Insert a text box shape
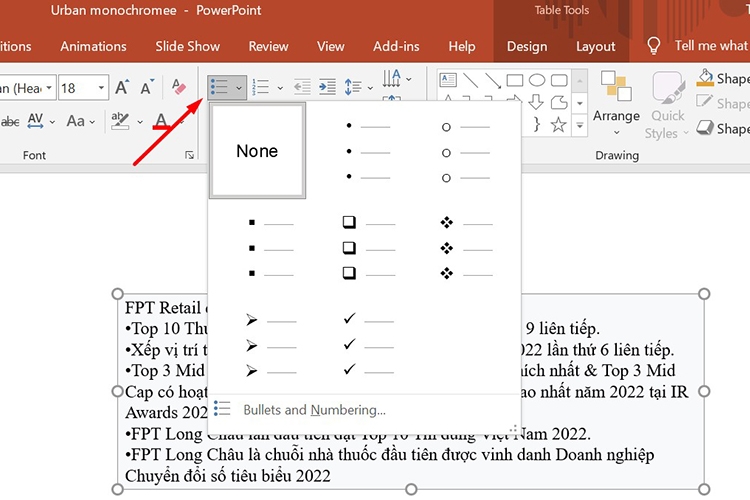Screen dimensions: 750x500 pyautogui.click(x=448, y=79)
